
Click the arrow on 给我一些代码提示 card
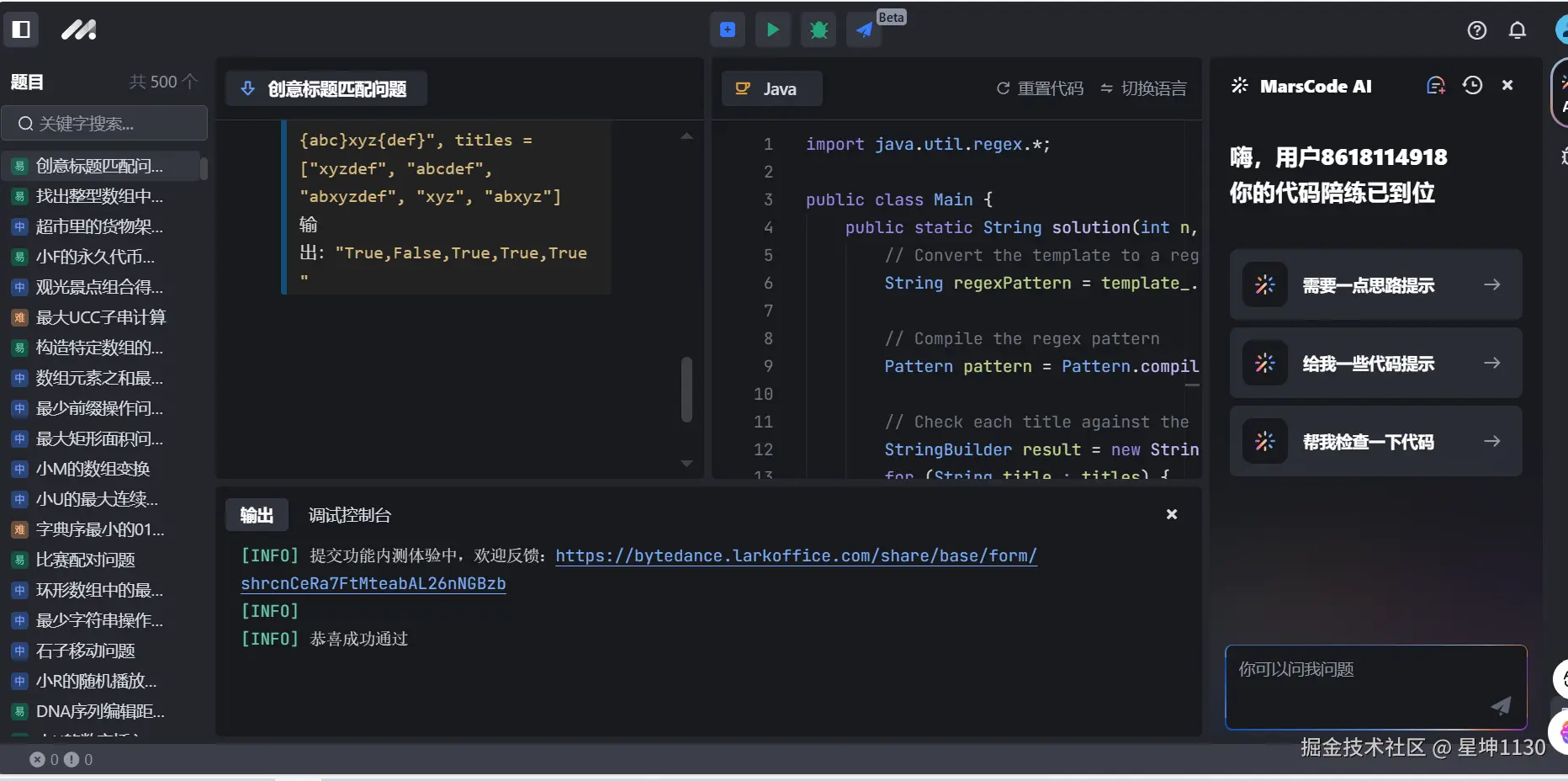[1492, 363]
